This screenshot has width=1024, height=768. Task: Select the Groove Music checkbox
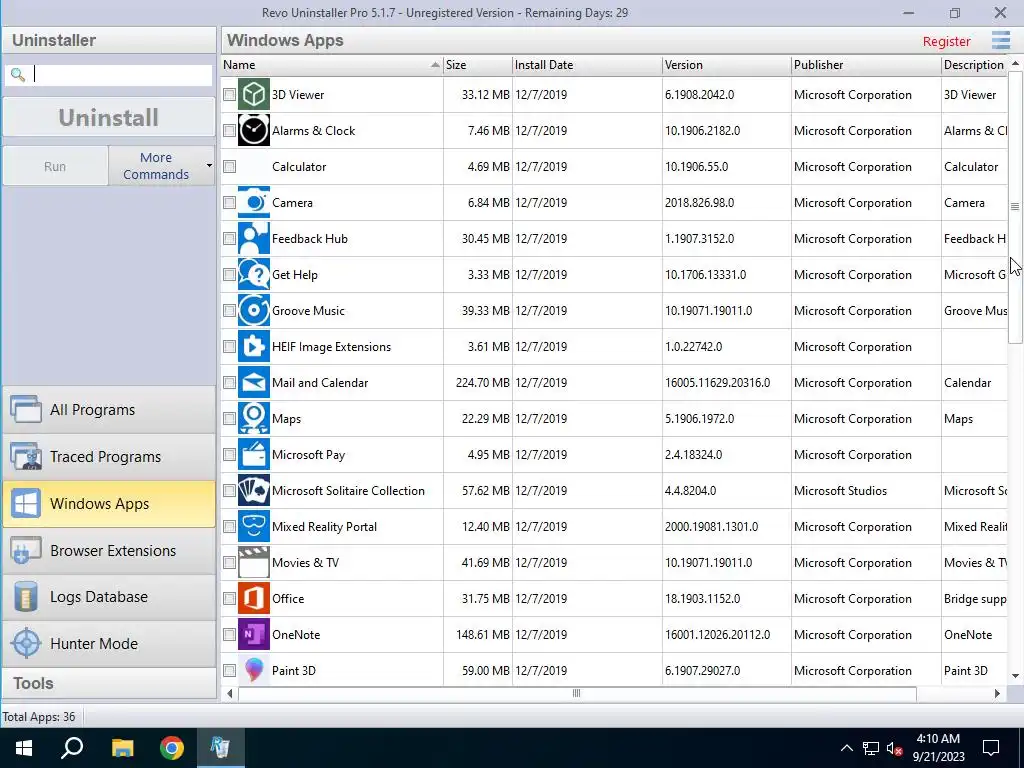(229, 310)
